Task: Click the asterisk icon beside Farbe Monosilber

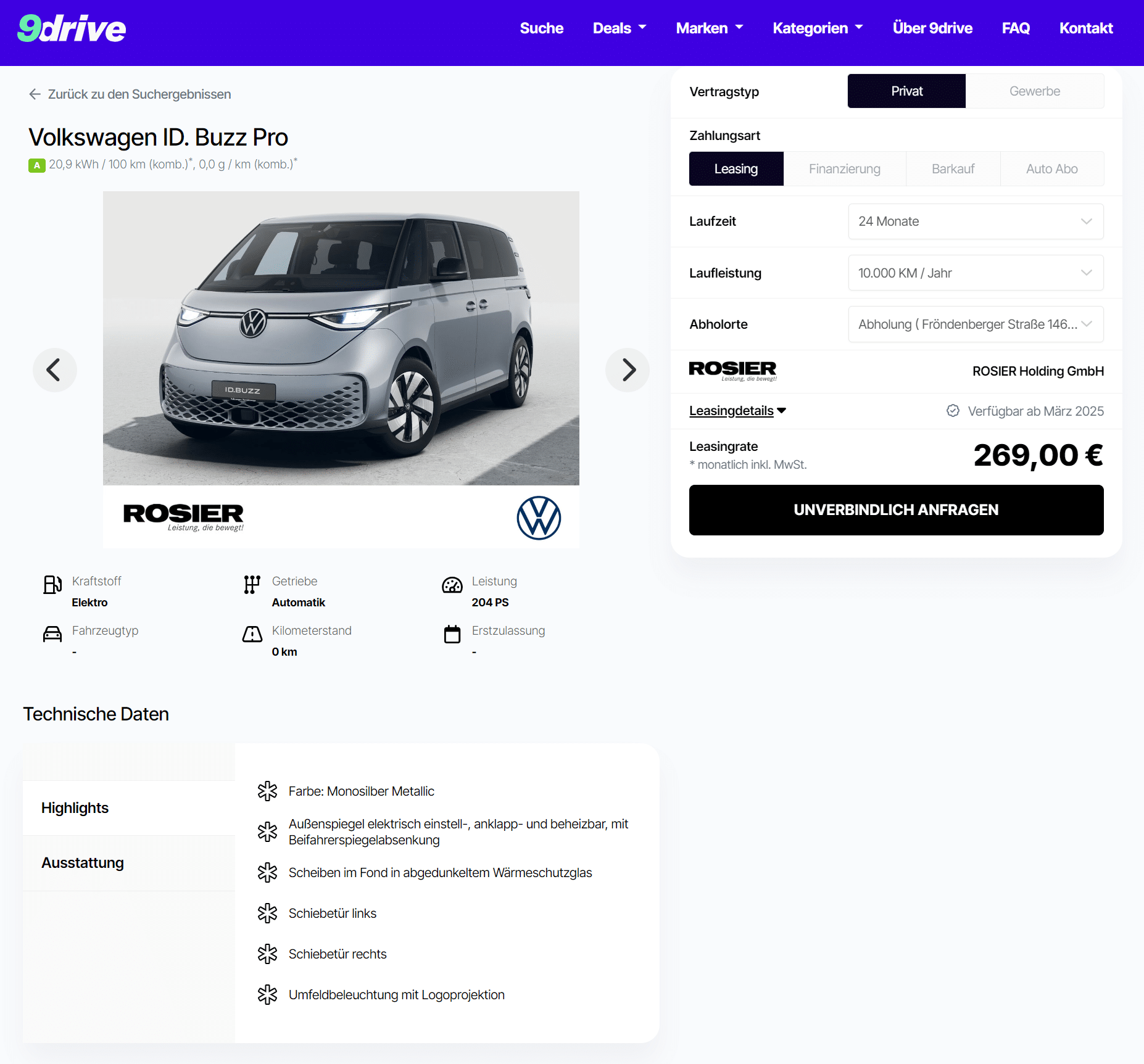Action: [x=267, y=791]
